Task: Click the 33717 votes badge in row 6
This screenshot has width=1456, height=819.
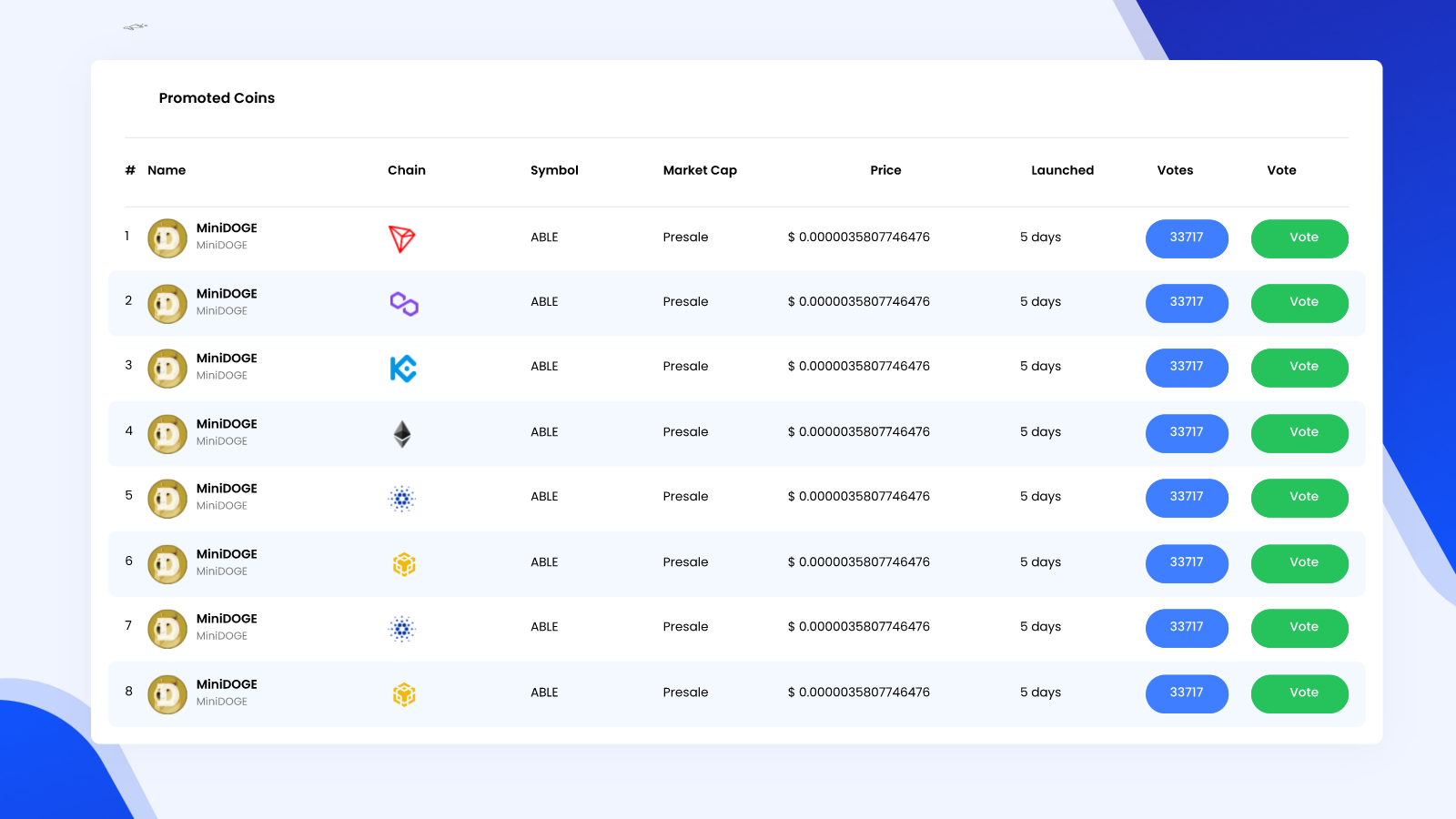Action: pos(1187,563)
